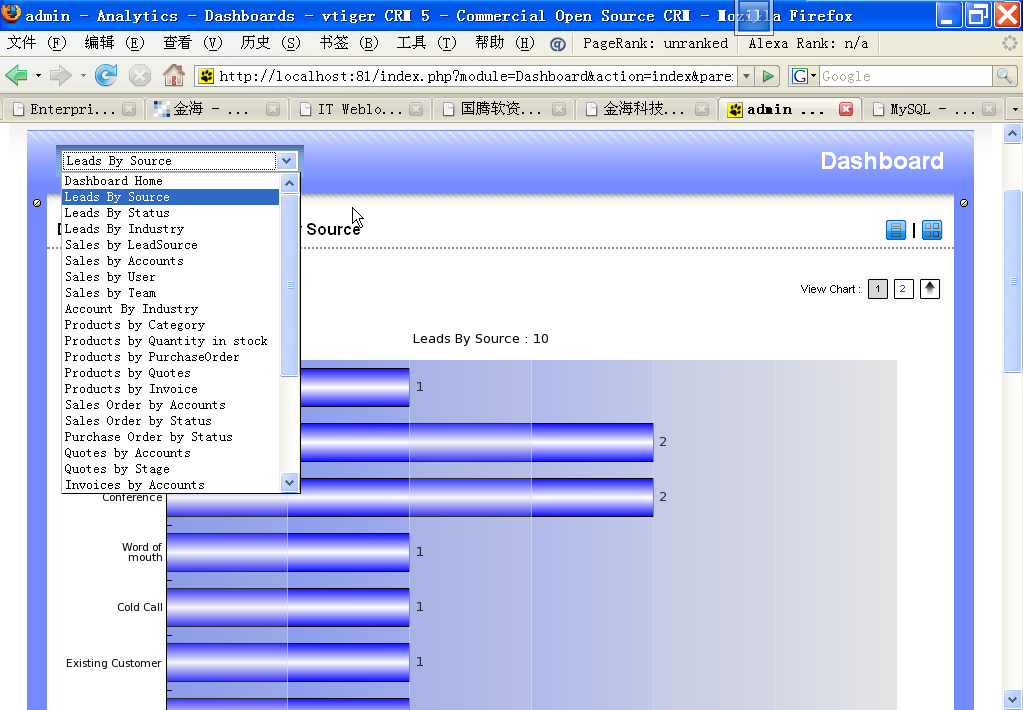The width and height of the screenshot is (1023, 710).
Task: Switch to the MySQL browser tab
Action: click(x=930, y=110)
